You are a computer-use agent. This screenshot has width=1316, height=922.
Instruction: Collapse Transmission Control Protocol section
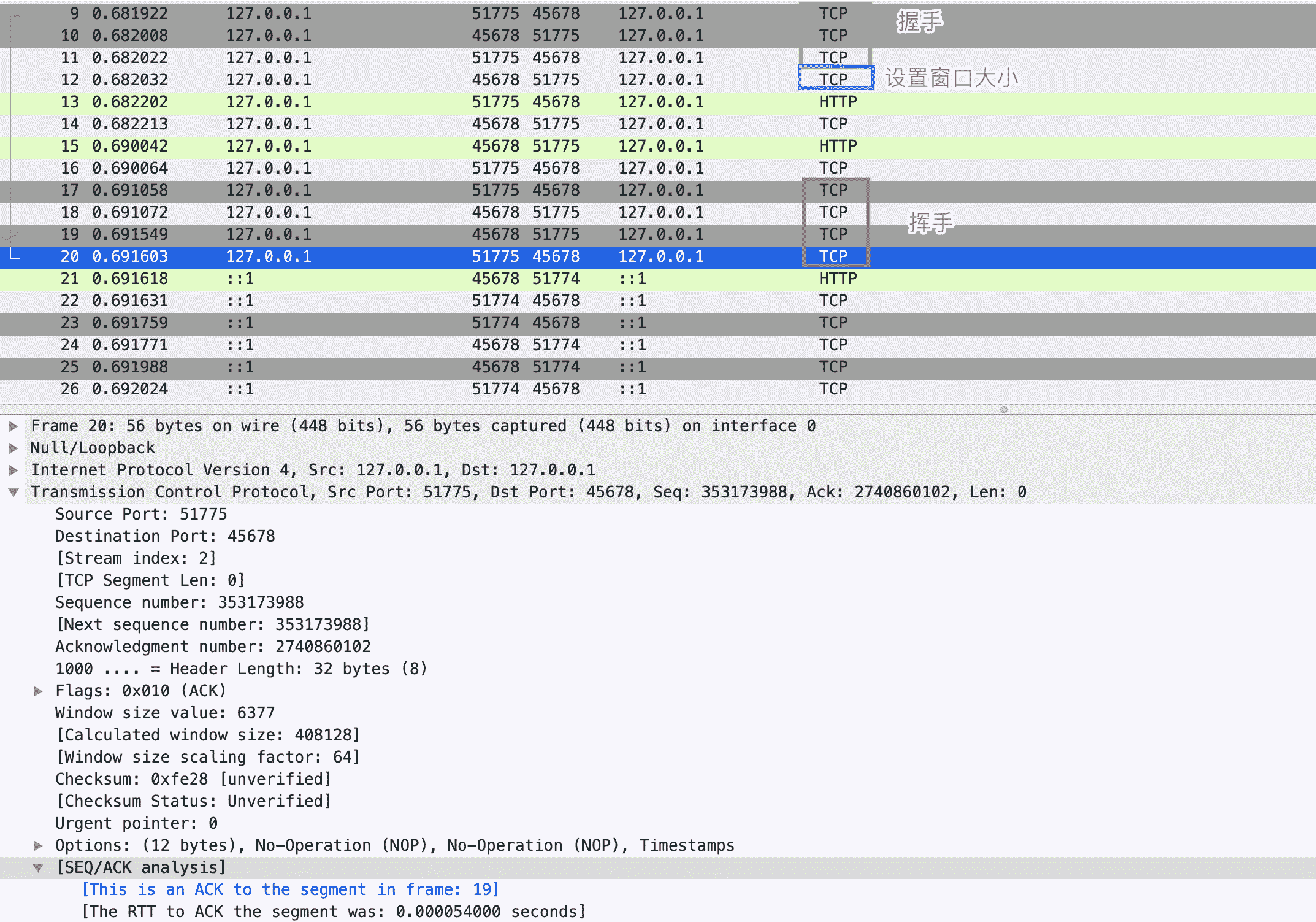(x=13, y=492)
